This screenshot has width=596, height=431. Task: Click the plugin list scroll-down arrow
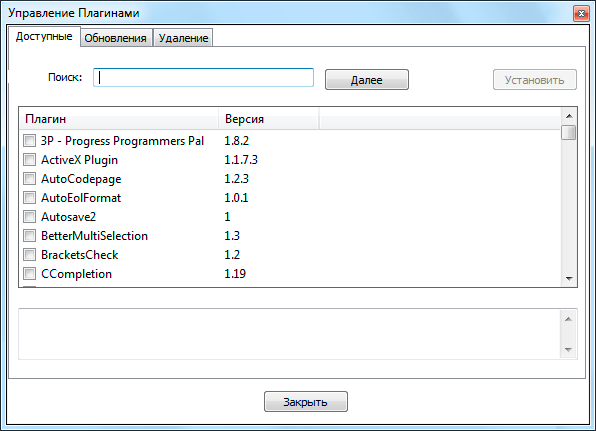coord(569,279)
